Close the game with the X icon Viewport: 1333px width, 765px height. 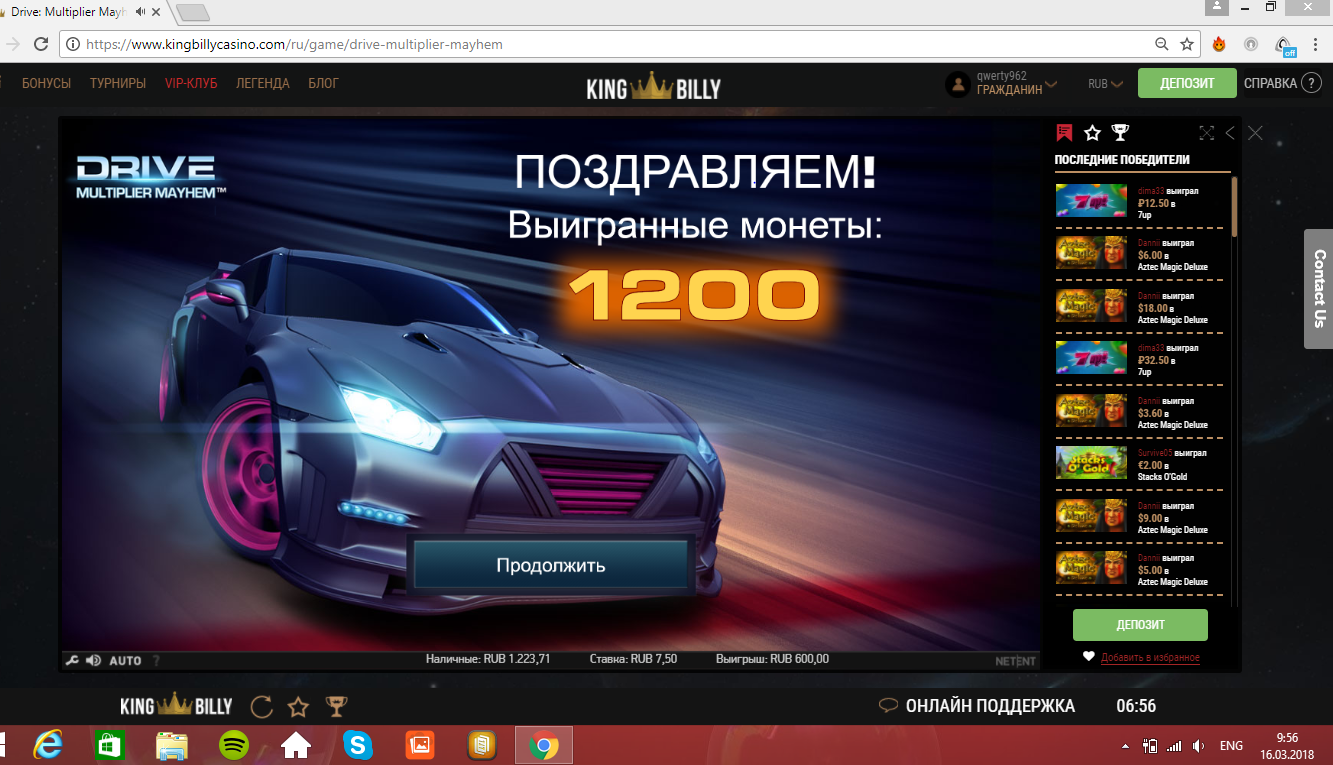1255,133
